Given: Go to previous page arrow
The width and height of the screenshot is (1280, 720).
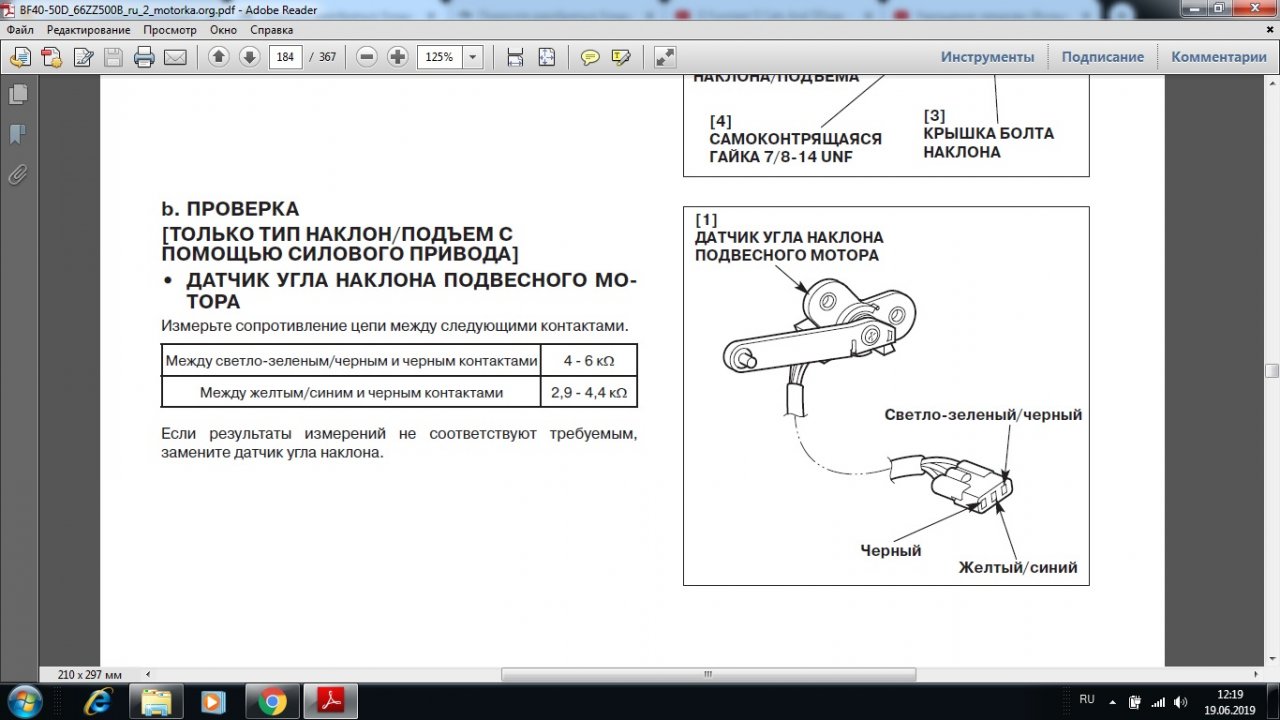Looking at the screenshot, I should click(219, 57).
